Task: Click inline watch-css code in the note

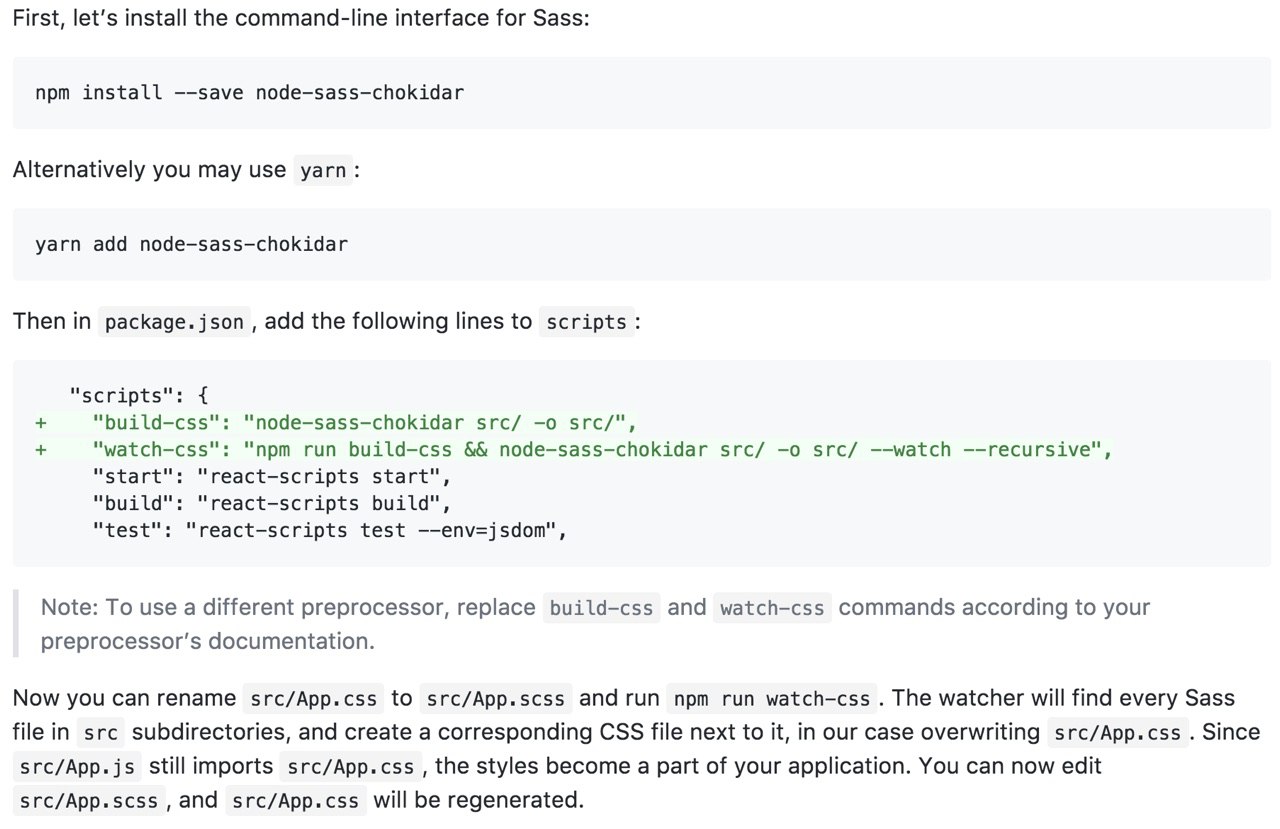Action: (771, 608)
